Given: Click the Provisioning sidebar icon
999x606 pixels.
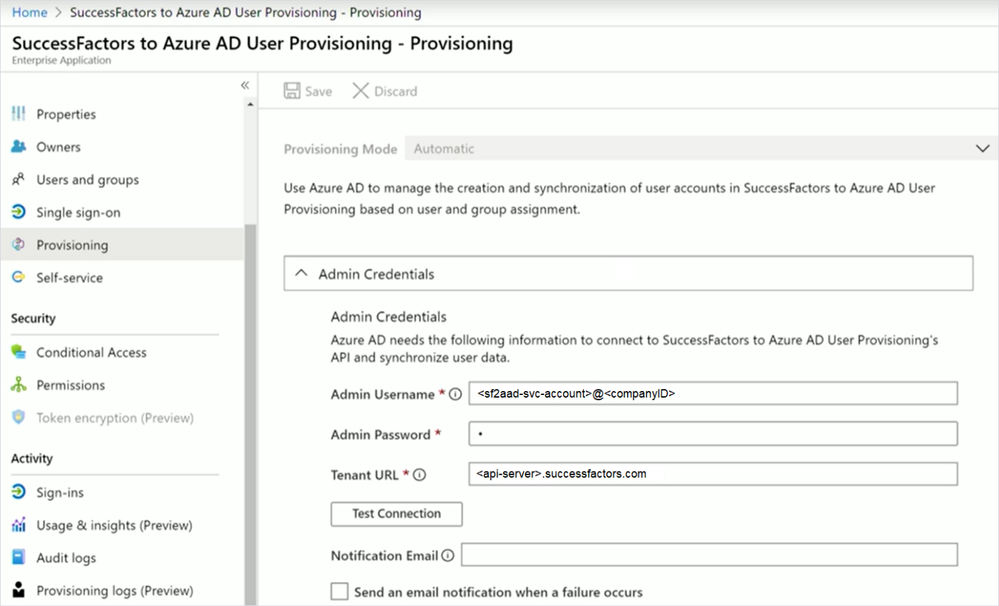Looking at the screenshot, I should point(18,244).
